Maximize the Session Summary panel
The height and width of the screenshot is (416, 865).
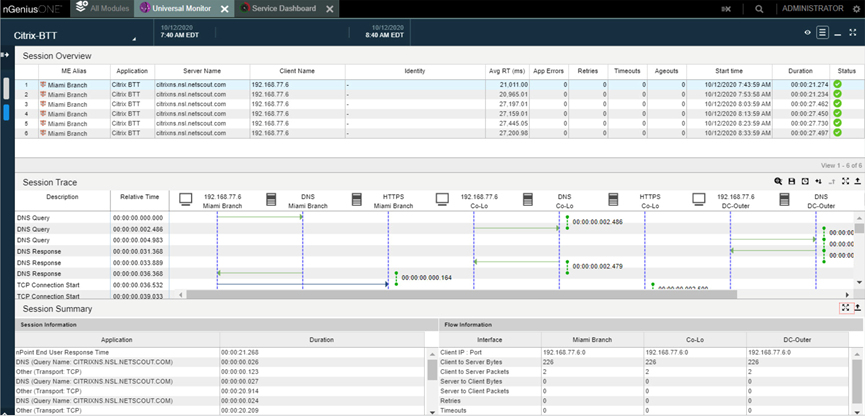tap(845, 308)
